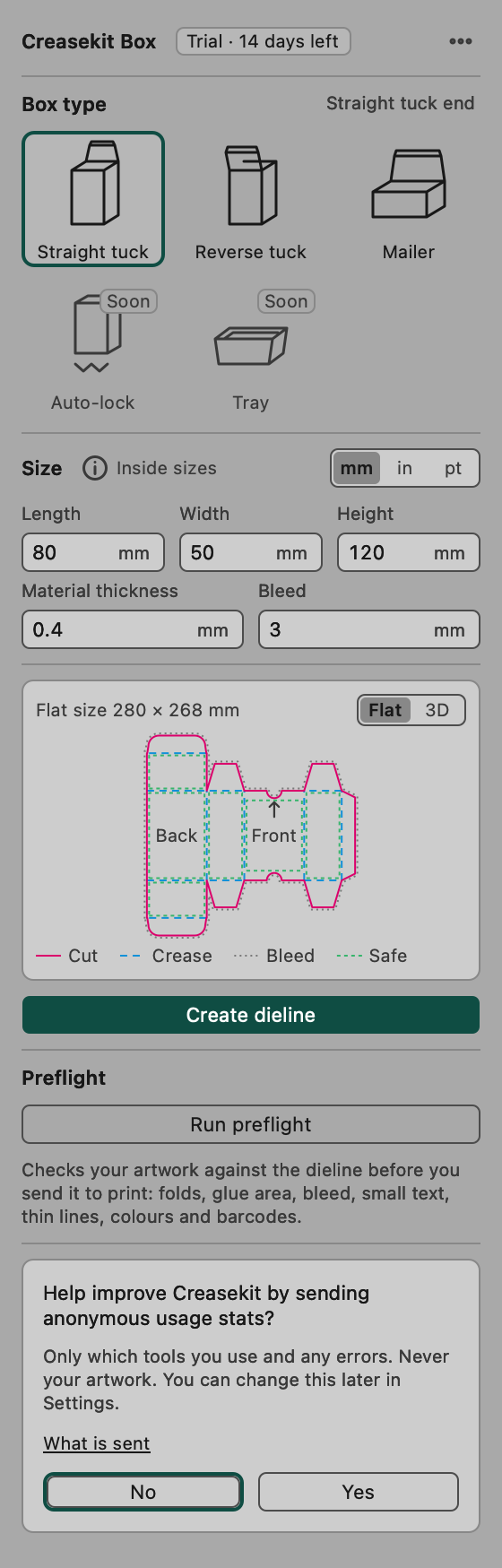Edit the Width field value 50
This screenshot has height=1568, width=502.
(251, 552)
